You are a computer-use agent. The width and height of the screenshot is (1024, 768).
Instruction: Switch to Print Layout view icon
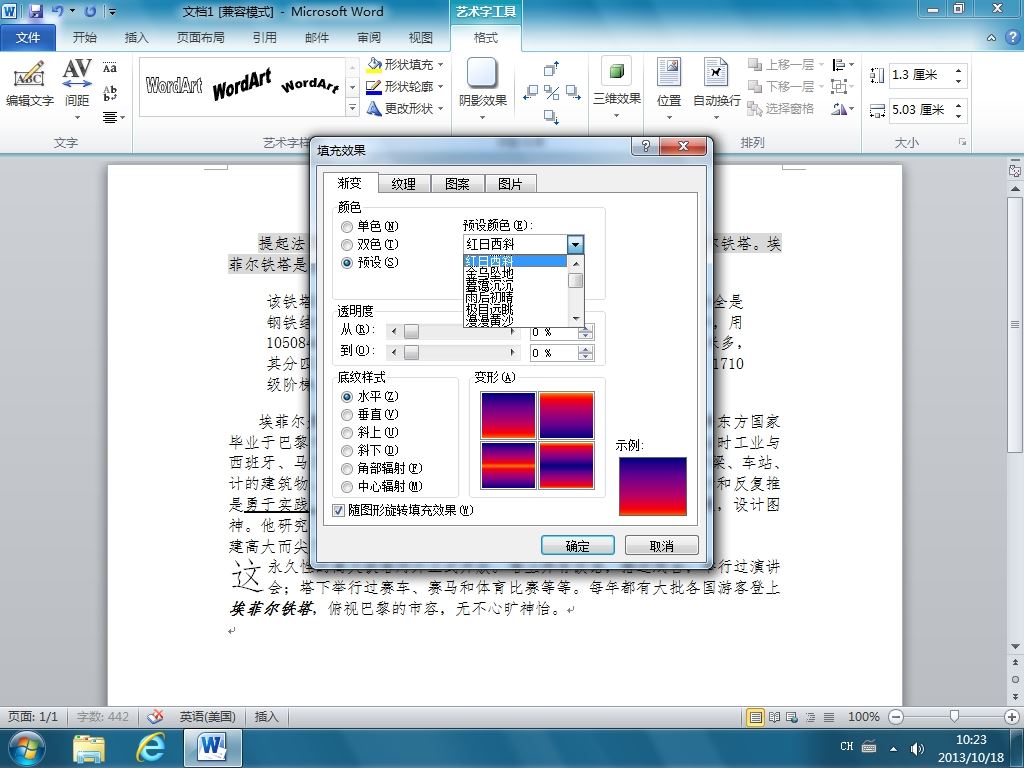(x=756, y=717)
